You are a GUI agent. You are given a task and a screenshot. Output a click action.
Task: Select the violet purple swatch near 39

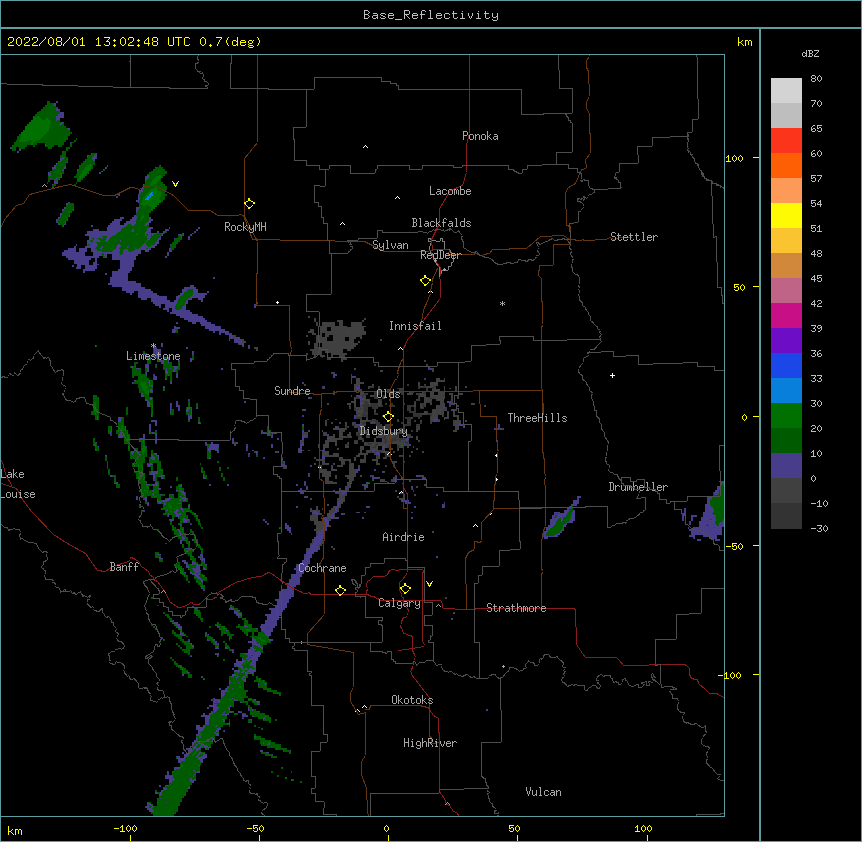(786, 340)
